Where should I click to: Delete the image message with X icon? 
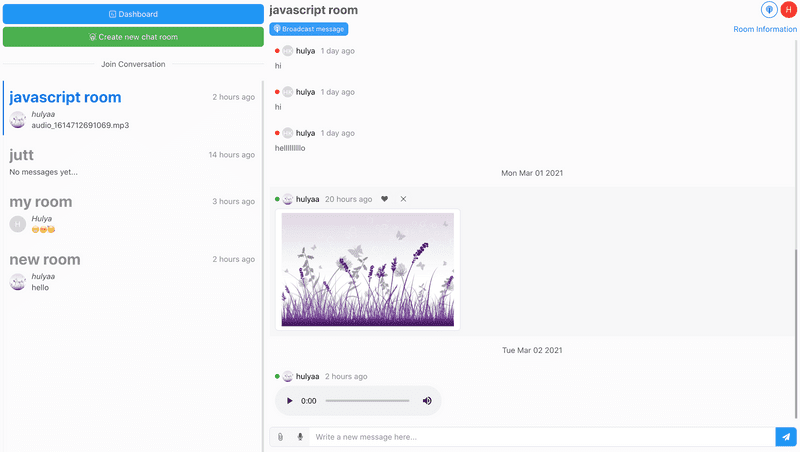pos(403,199)
